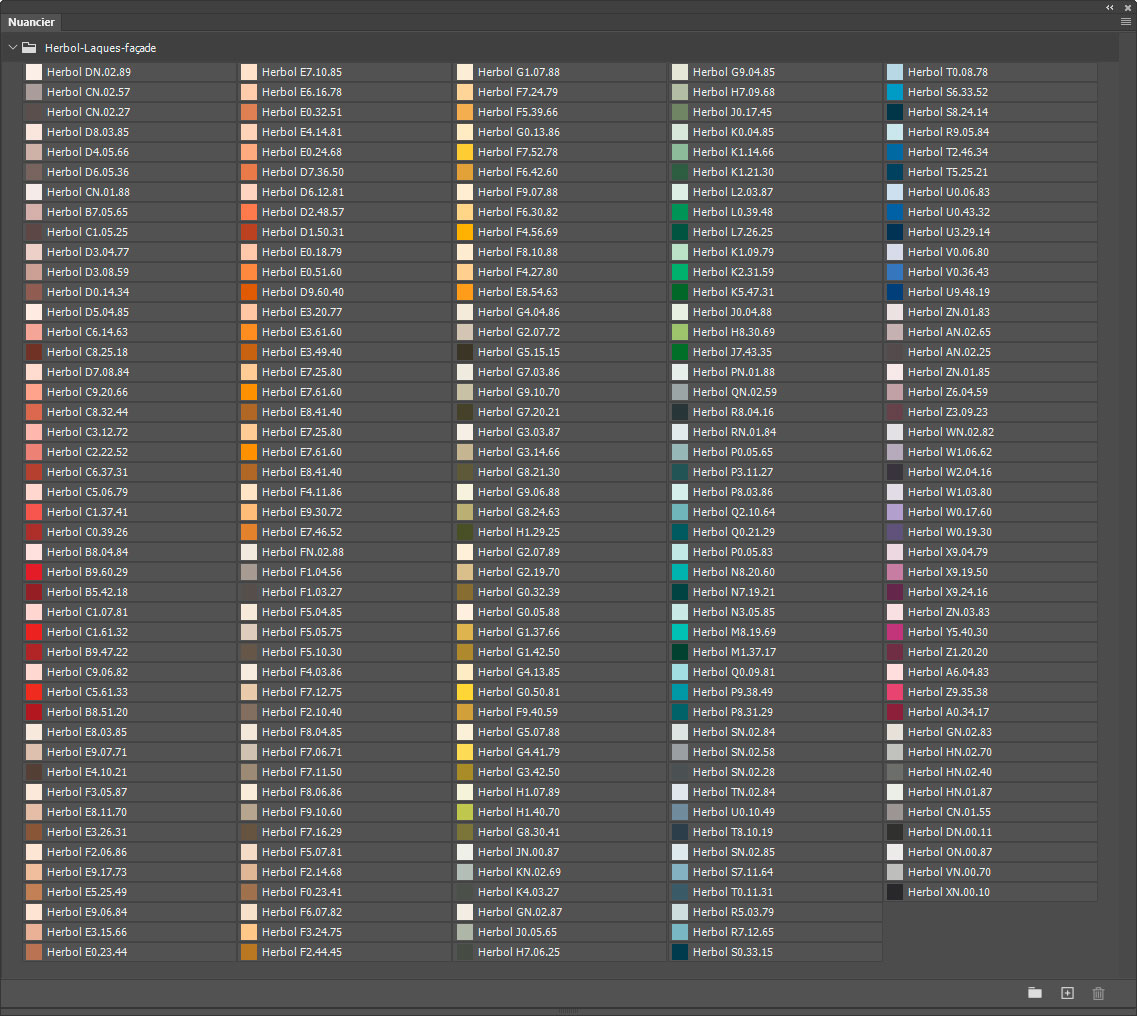This screenshot has width=1137, height=1016.
Task: Close the Nuancier panel
Action: (1127, 7)
